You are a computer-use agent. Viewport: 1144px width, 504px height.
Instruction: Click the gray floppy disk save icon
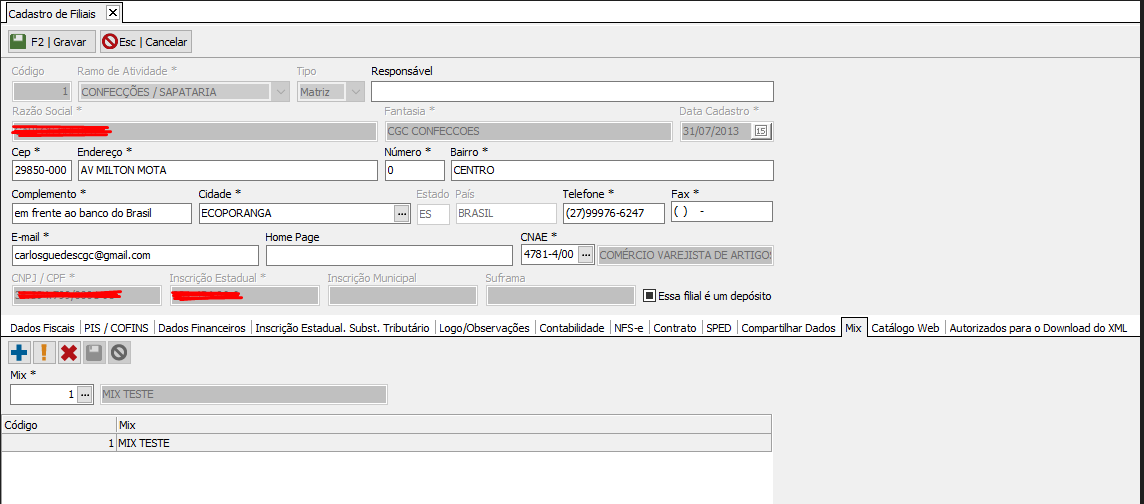[x=94, y=352]
